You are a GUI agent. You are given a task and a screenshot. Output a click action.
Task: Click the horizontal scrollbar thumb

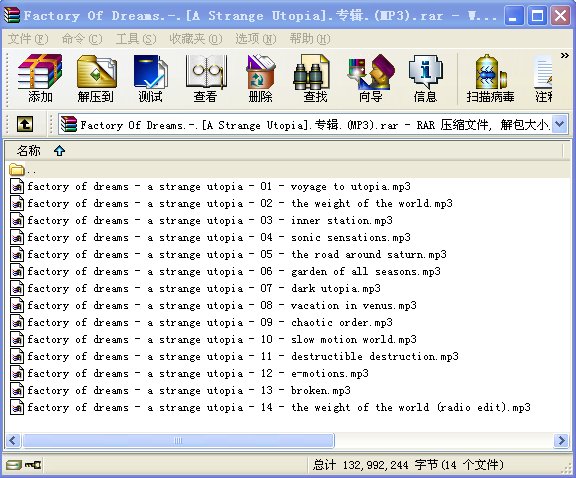179,440
